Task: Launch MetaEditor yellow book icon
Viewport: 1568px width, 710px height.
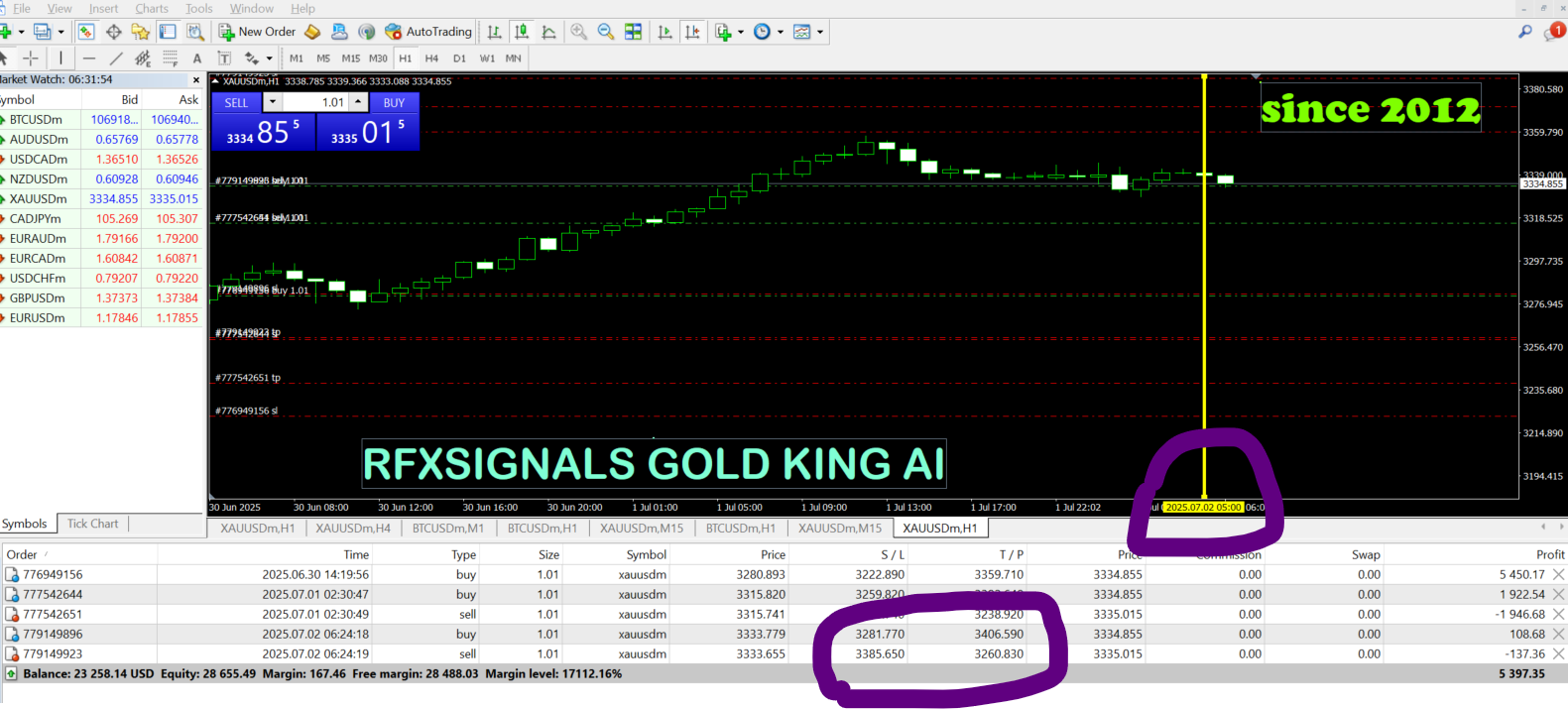Action: (x=312, y=32)
